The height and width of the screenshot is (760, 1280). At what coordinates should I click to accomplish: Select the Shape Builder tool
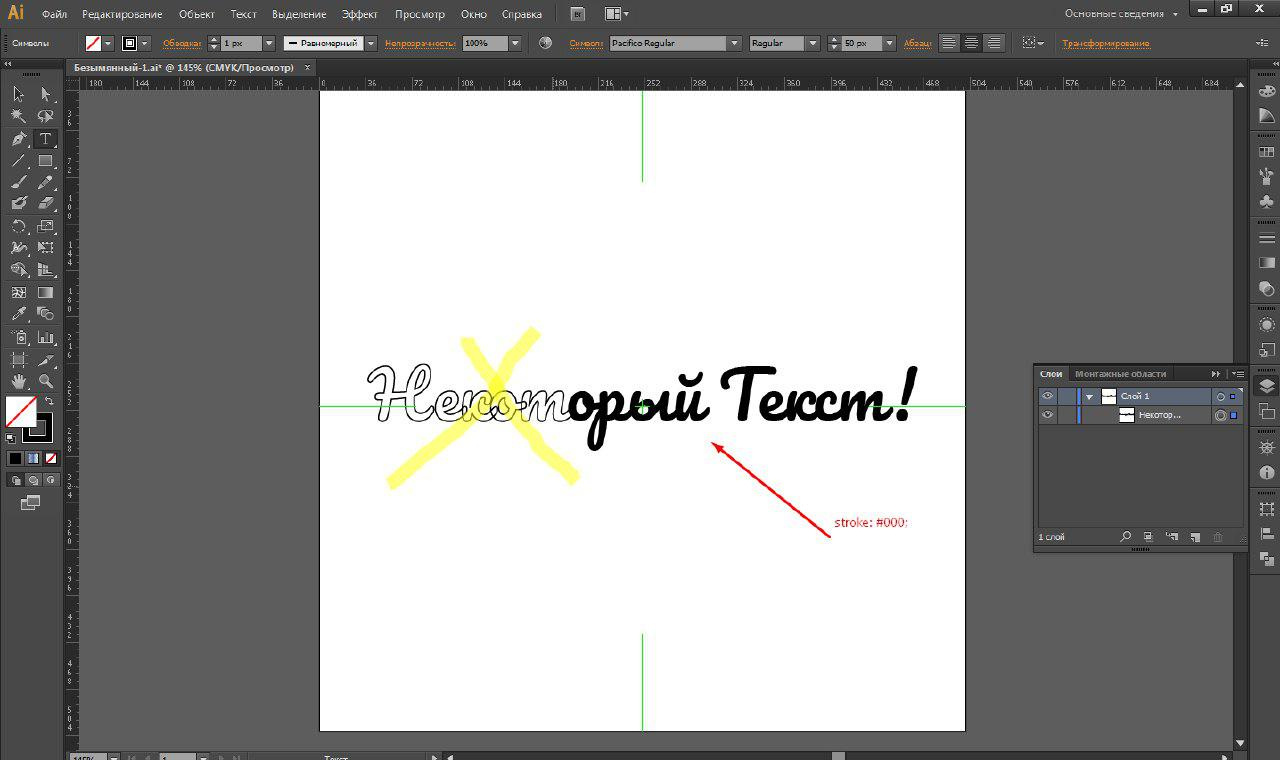pyautogui.click(x=18, y=270)
